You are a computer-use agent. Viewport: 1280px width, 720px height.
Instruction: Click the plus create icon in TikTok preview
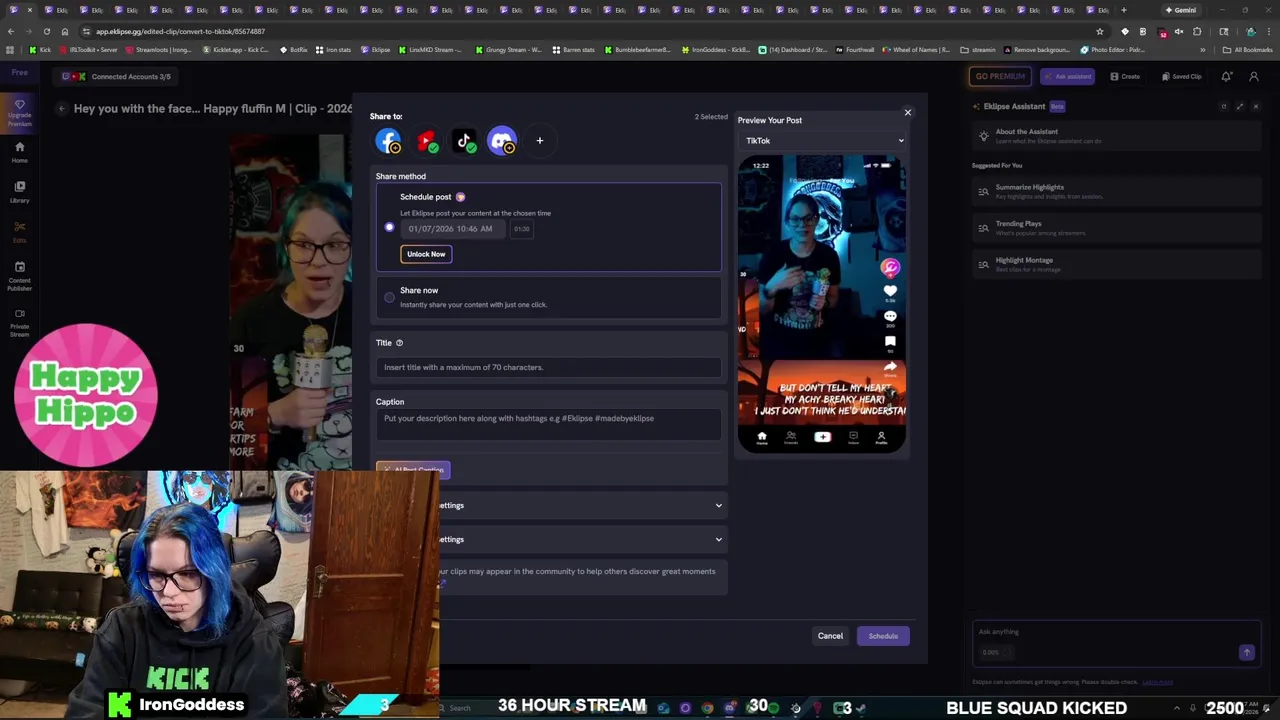point(822,437)
